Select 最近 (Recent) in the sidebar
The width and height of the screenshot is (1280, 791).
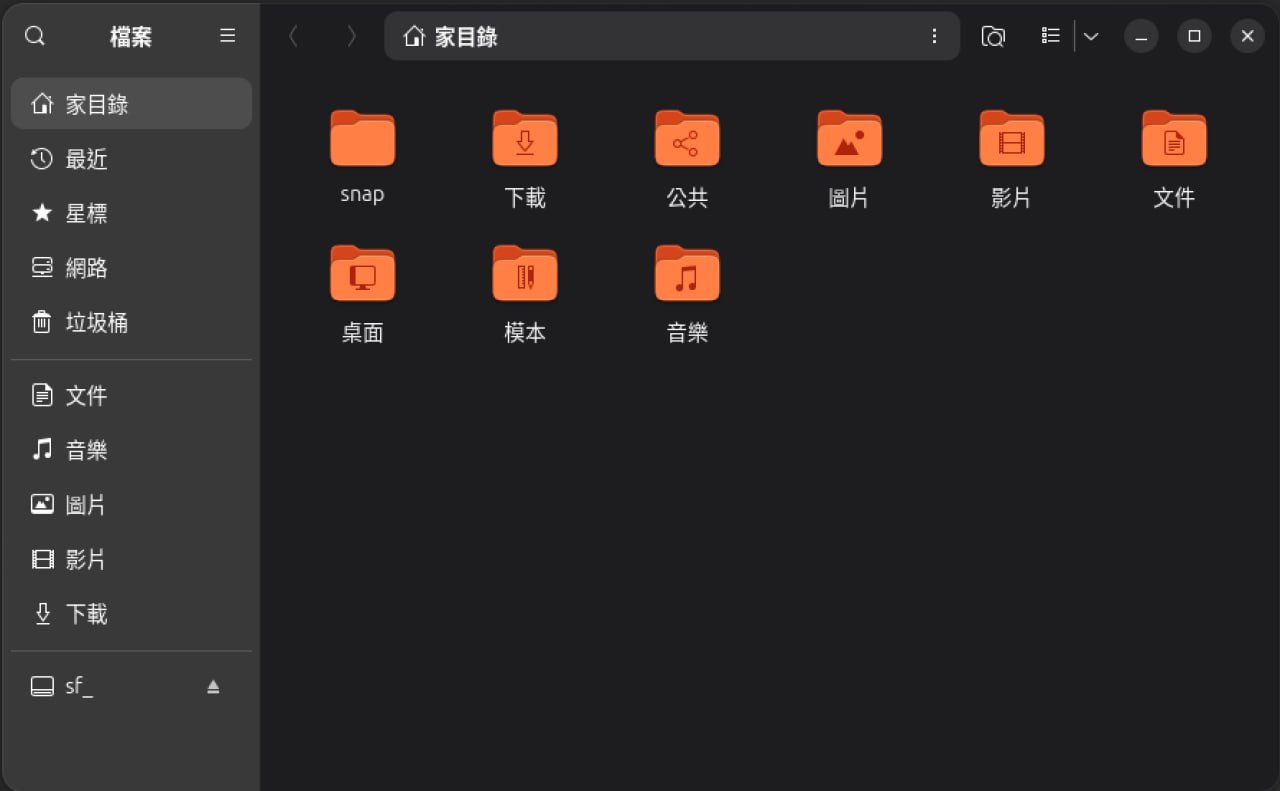(86, 159)
